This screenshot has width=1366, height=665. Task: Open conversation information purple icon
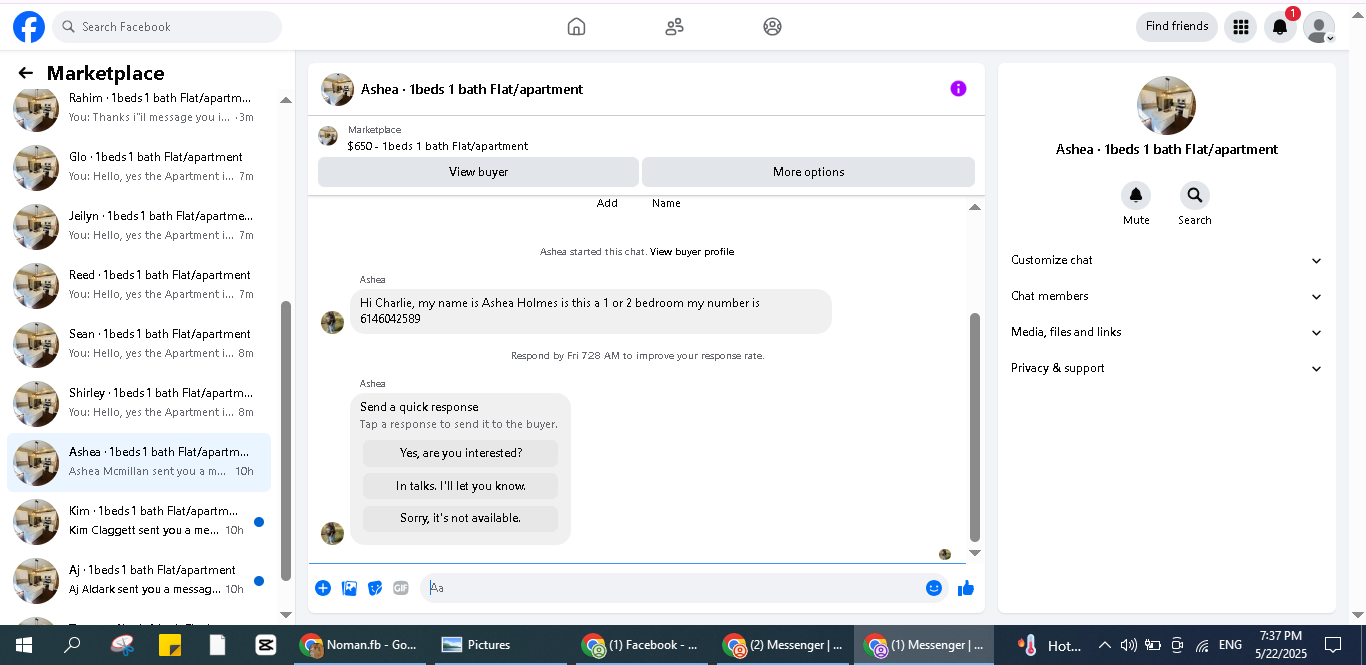pyautogui.click(x=958, y=89)
